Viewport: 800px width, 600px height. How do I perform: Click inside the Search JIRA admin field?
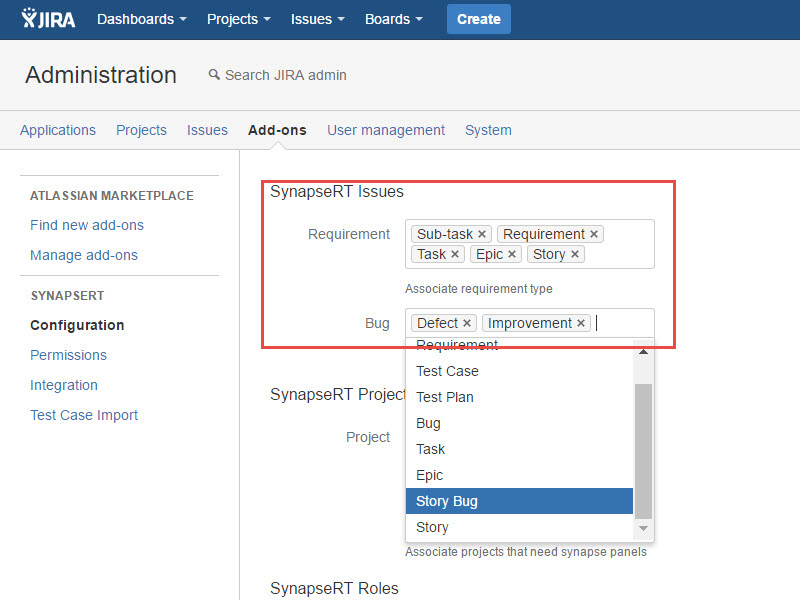[x=286, y=75]
